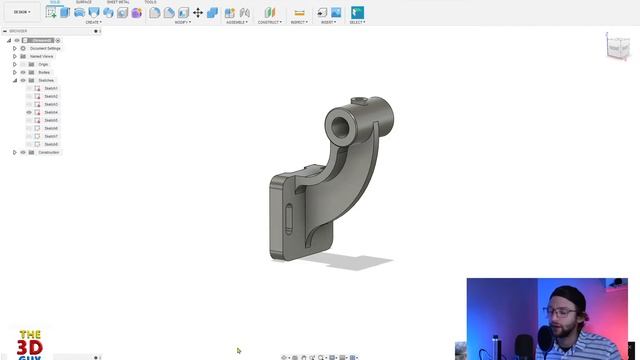Select the Combine bodies tool
640x360 pixels.
point(212,13)
